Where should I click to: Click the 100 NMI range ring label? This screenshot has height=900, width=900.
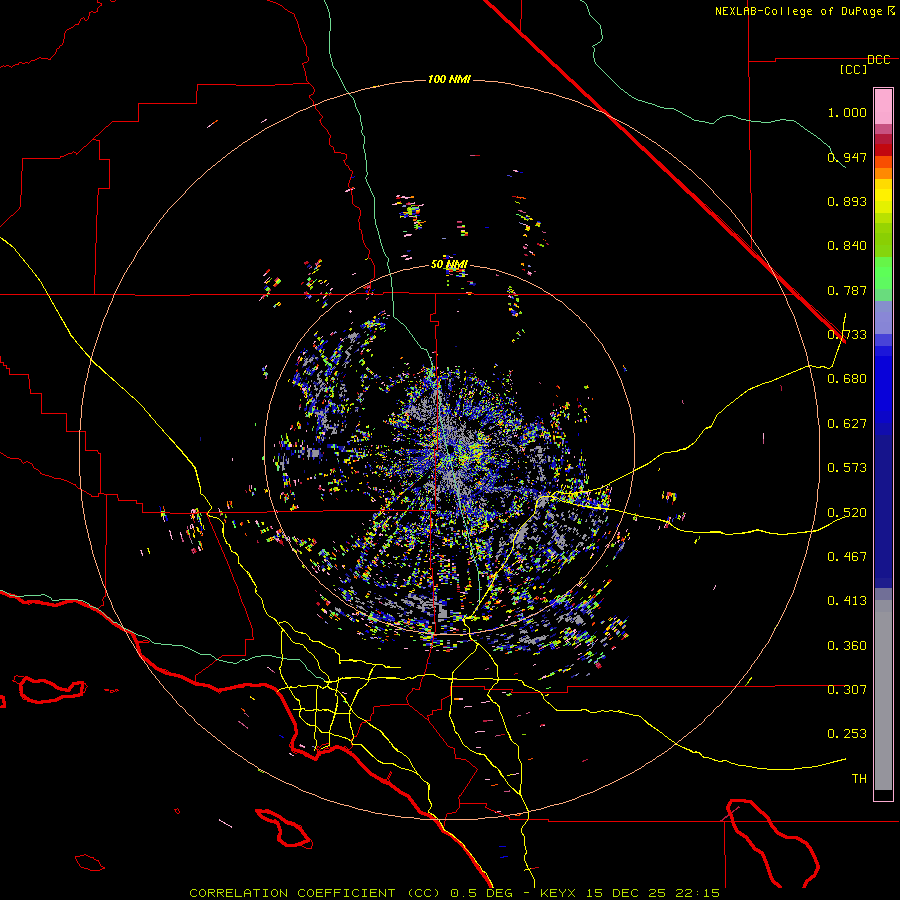449,79
